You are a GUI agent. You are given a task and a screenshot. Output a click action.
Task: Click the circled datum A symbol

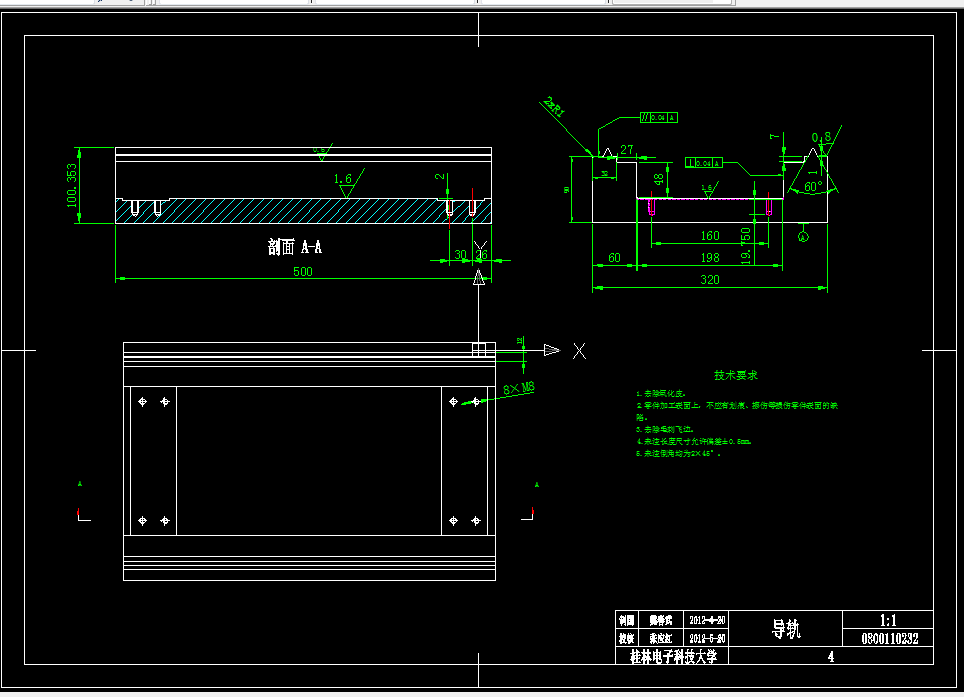pos(803,237)
